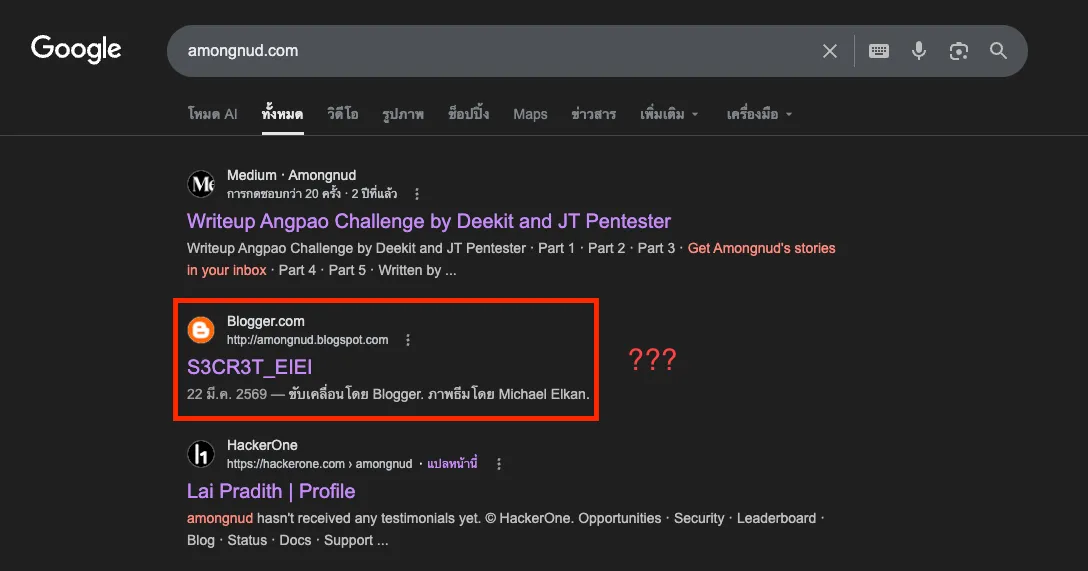Click the Google logo

point(76,49)
